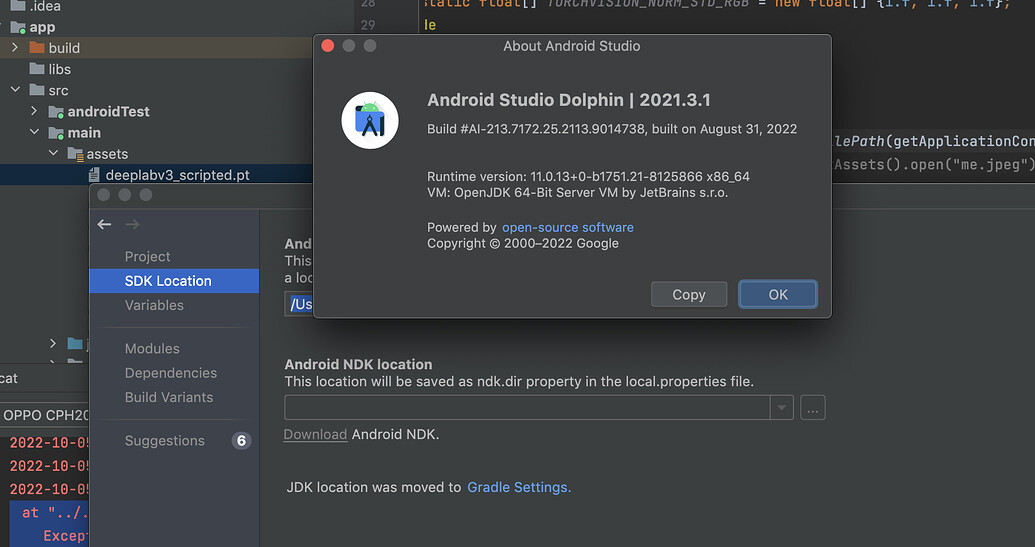The image size is (1035, 547).
Task: Click the libs folder icon
Action: click(x=37, y=69)
